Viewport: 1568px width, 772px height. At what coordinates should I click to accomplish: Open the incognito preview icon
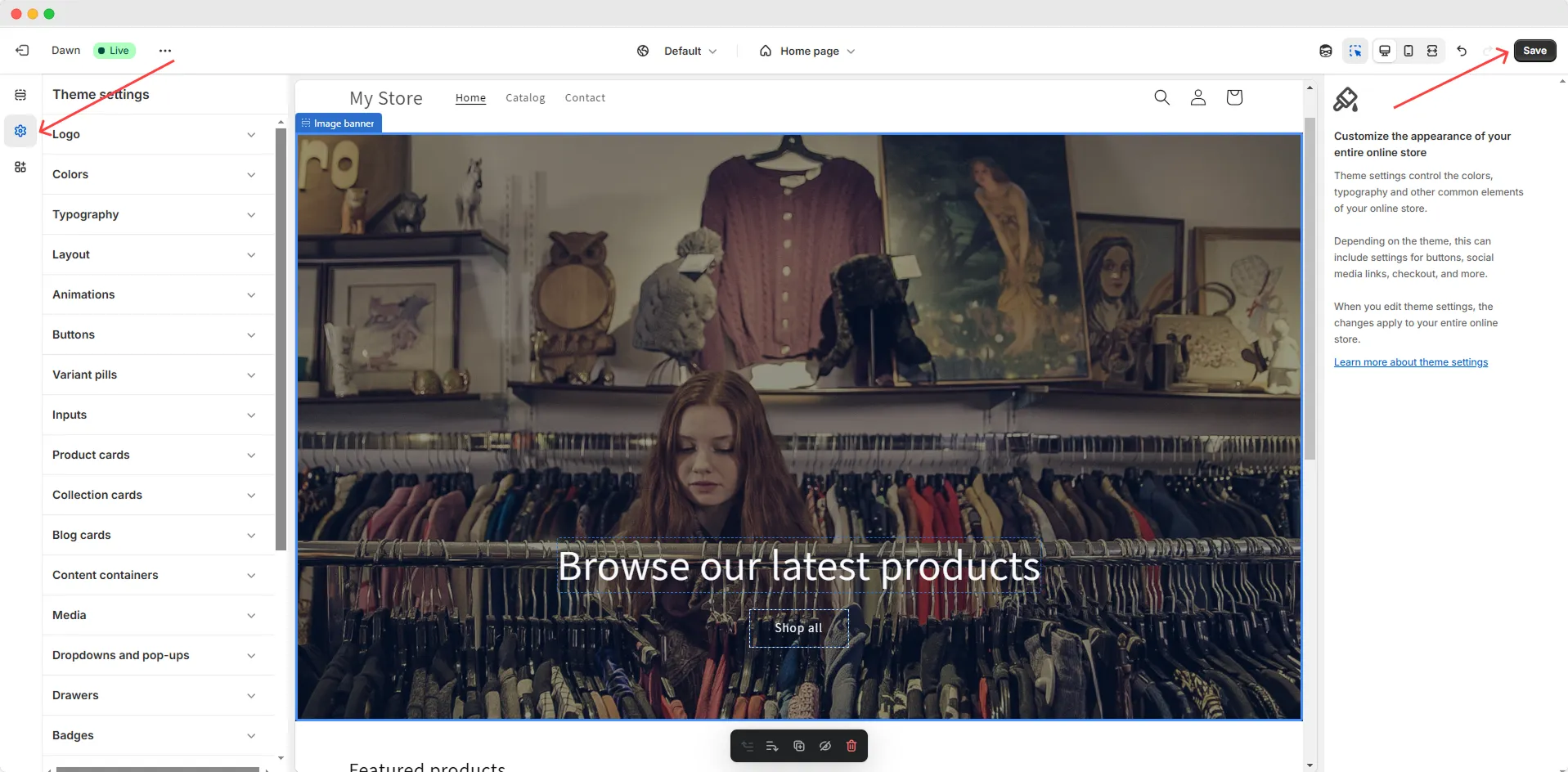(x=1324, y=50)
